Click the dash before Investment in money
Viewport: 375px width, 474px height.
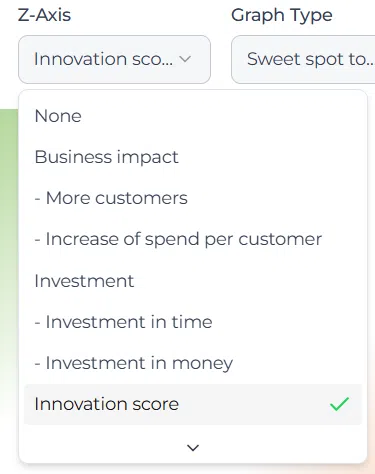pyautogui.click(x=38, y=364)
